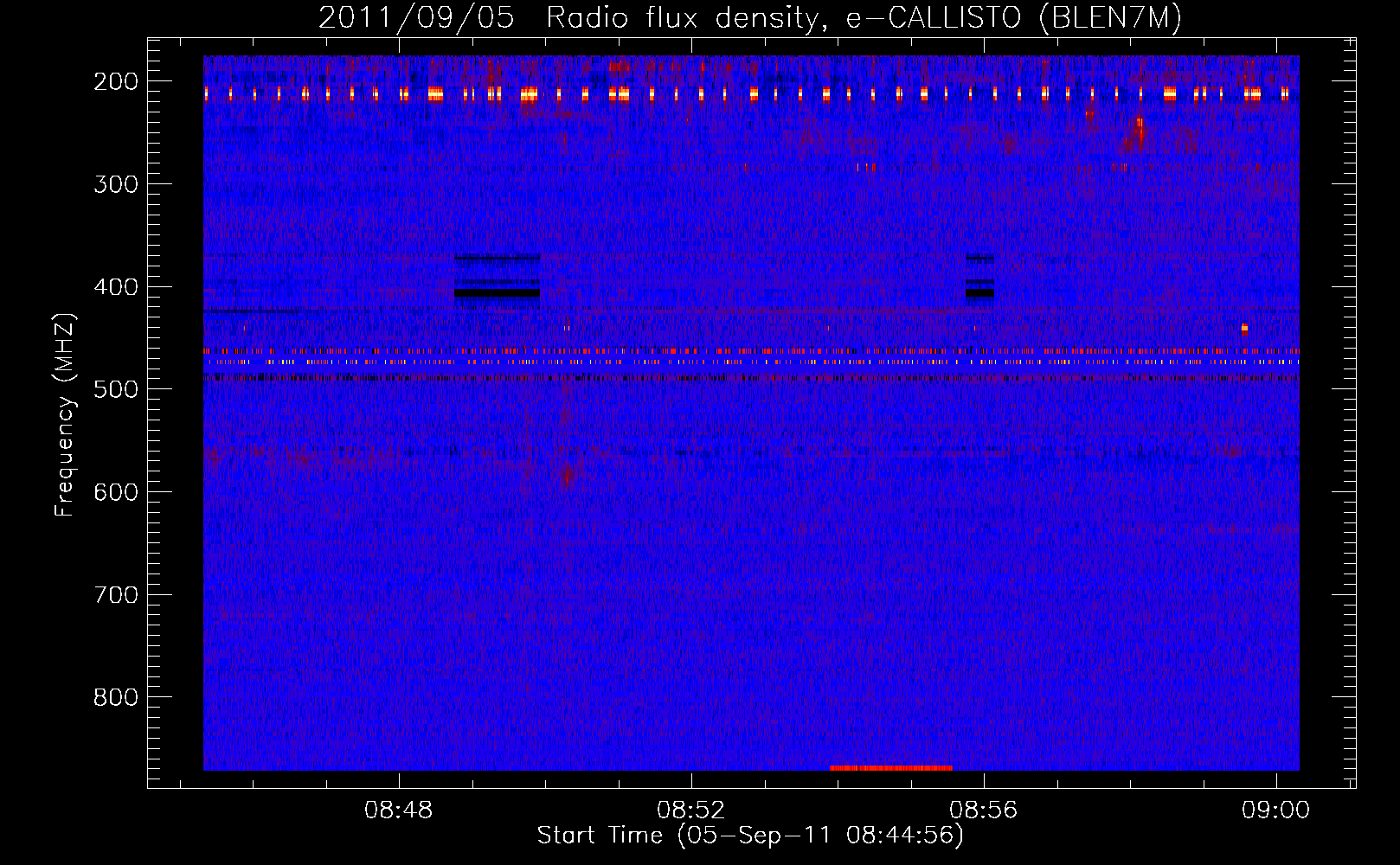The height and width of the screenshot is (865, 1400).
Task: Click the 09:00 time tick label
Action: pyautogui.click(x=1275, y=811)
